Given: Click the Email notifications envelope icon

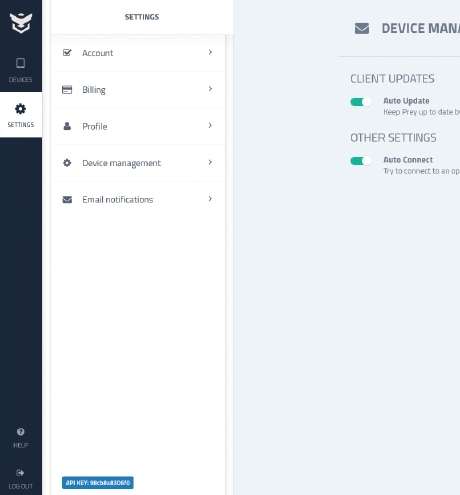Looking at the screenshot, I should tap(67, 199).
